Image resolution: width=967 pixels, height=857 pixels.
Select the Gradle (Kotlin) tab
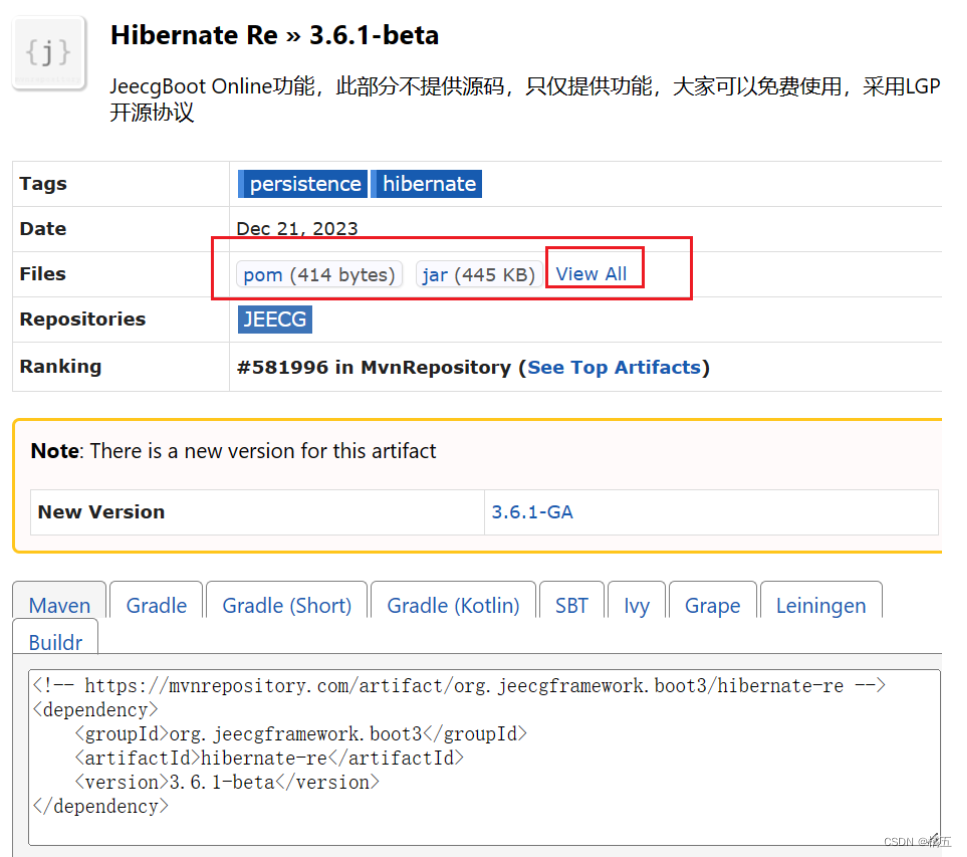452,605
